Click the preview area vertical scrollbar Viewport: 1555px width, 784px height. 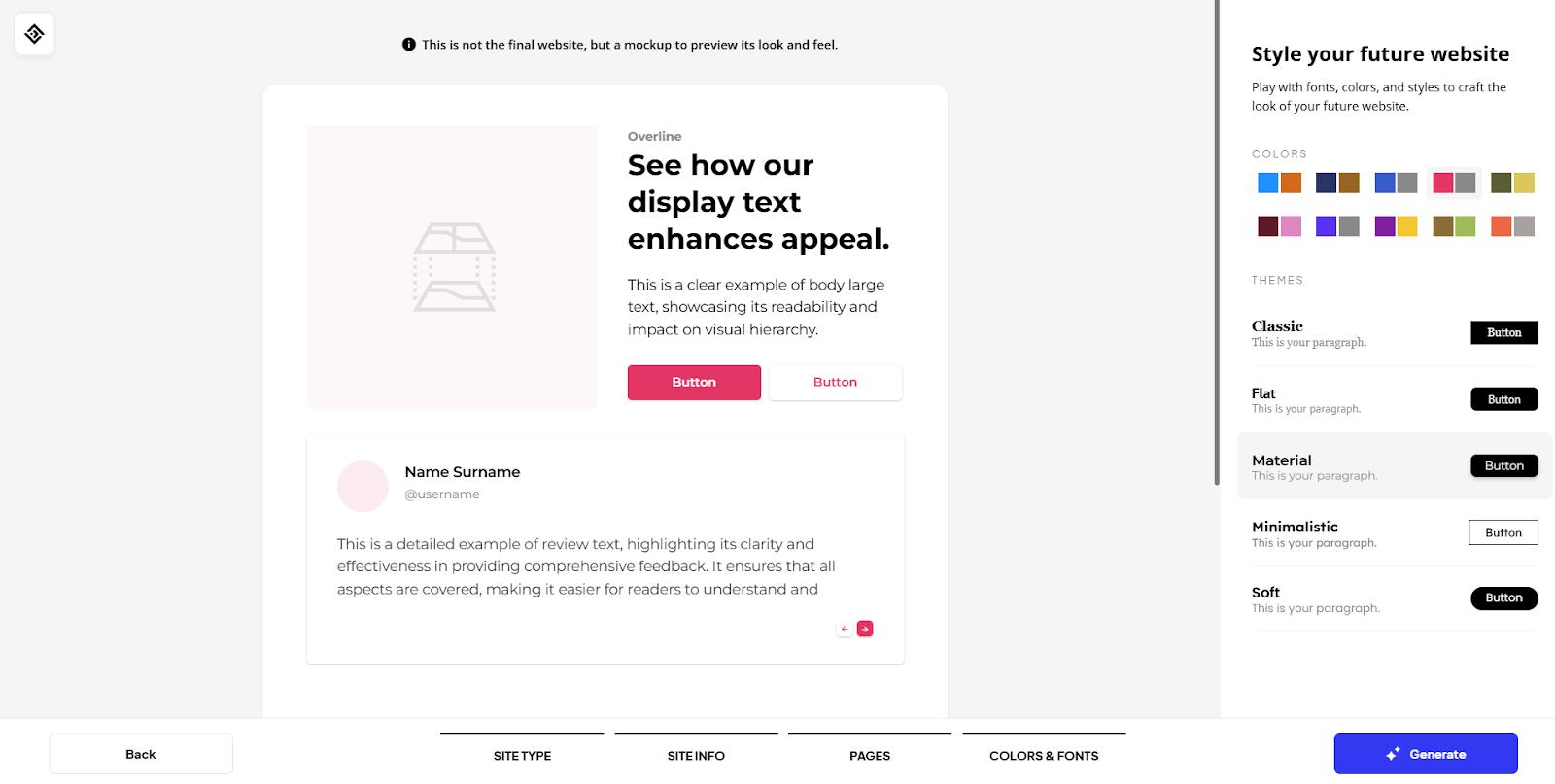(x=1217, y=243)
